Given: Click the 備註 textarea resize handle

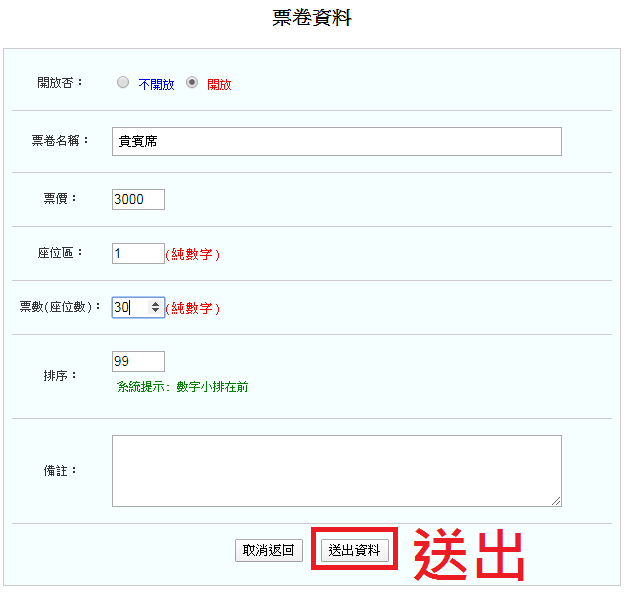Looking at the screenshot, I should click(556, 501).
